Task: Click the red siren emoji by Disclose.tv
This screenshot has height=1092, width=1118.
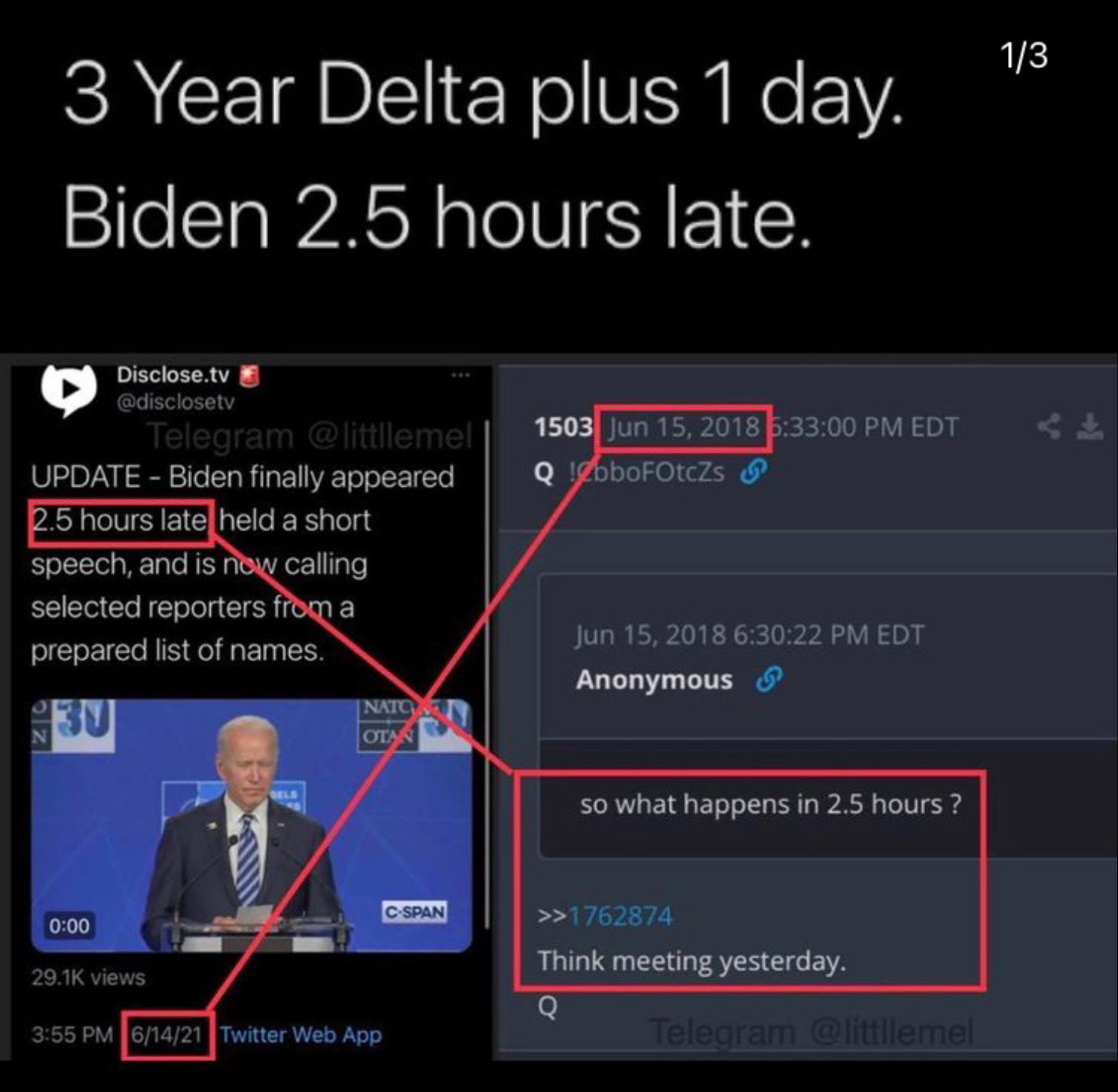Action: click(249, 375)
